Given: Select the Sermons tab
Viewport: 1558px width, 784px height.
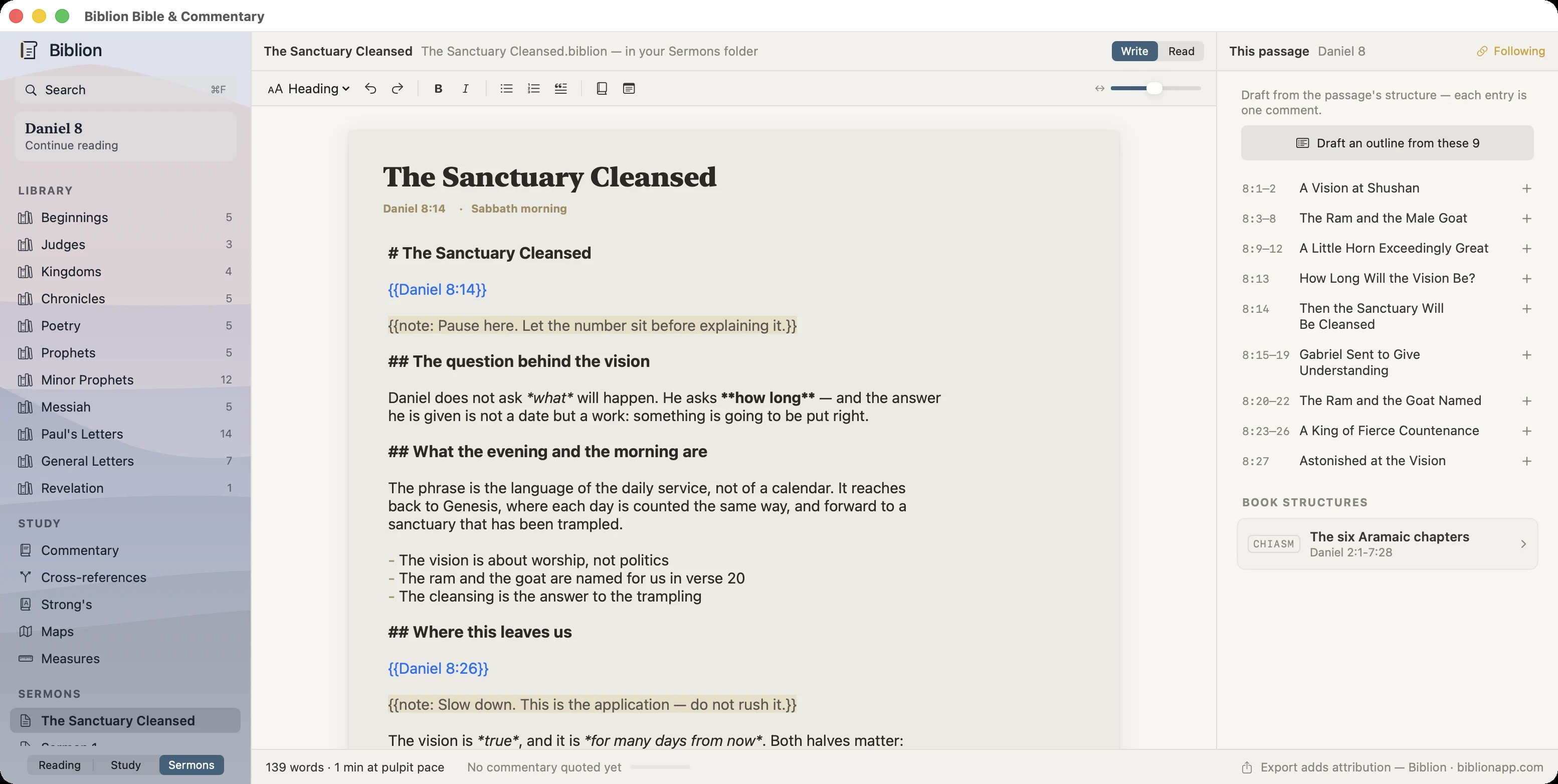Looking at the screenshot, I should (191, 765).
